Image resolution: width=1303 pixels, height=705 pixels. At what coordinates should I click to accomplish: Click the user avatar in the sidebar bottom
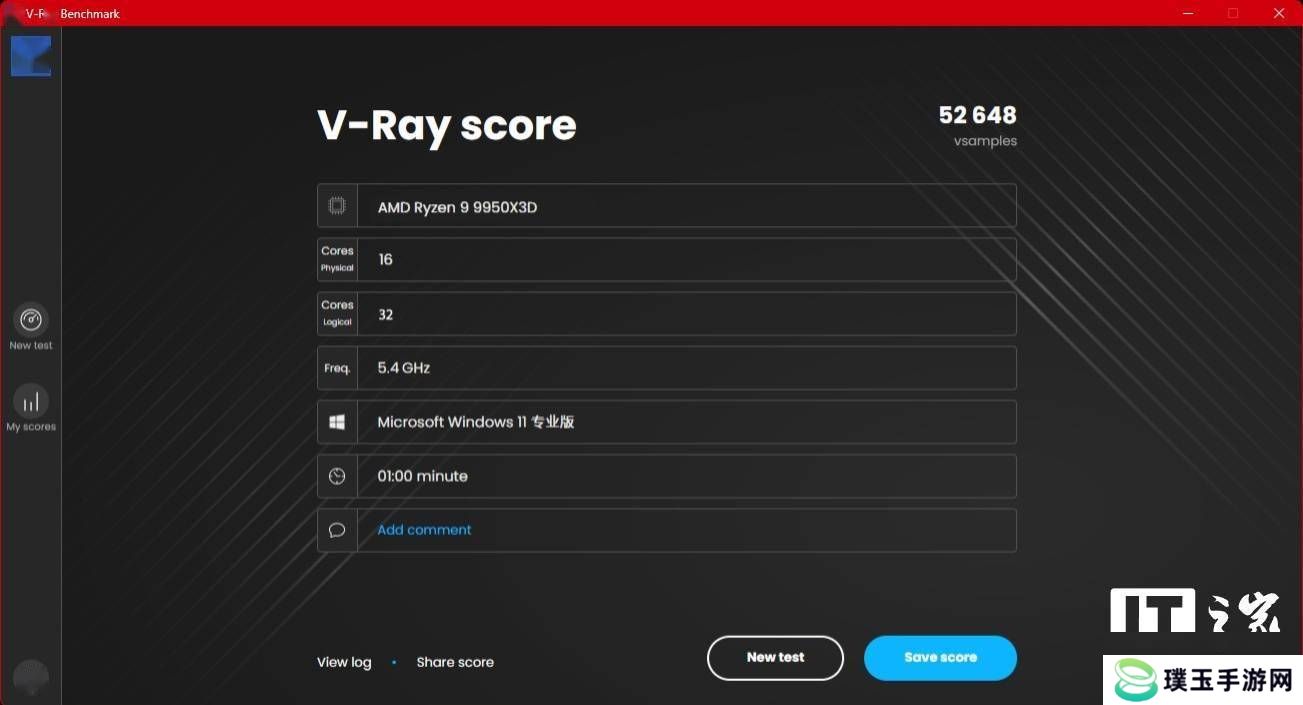point(31,677)
